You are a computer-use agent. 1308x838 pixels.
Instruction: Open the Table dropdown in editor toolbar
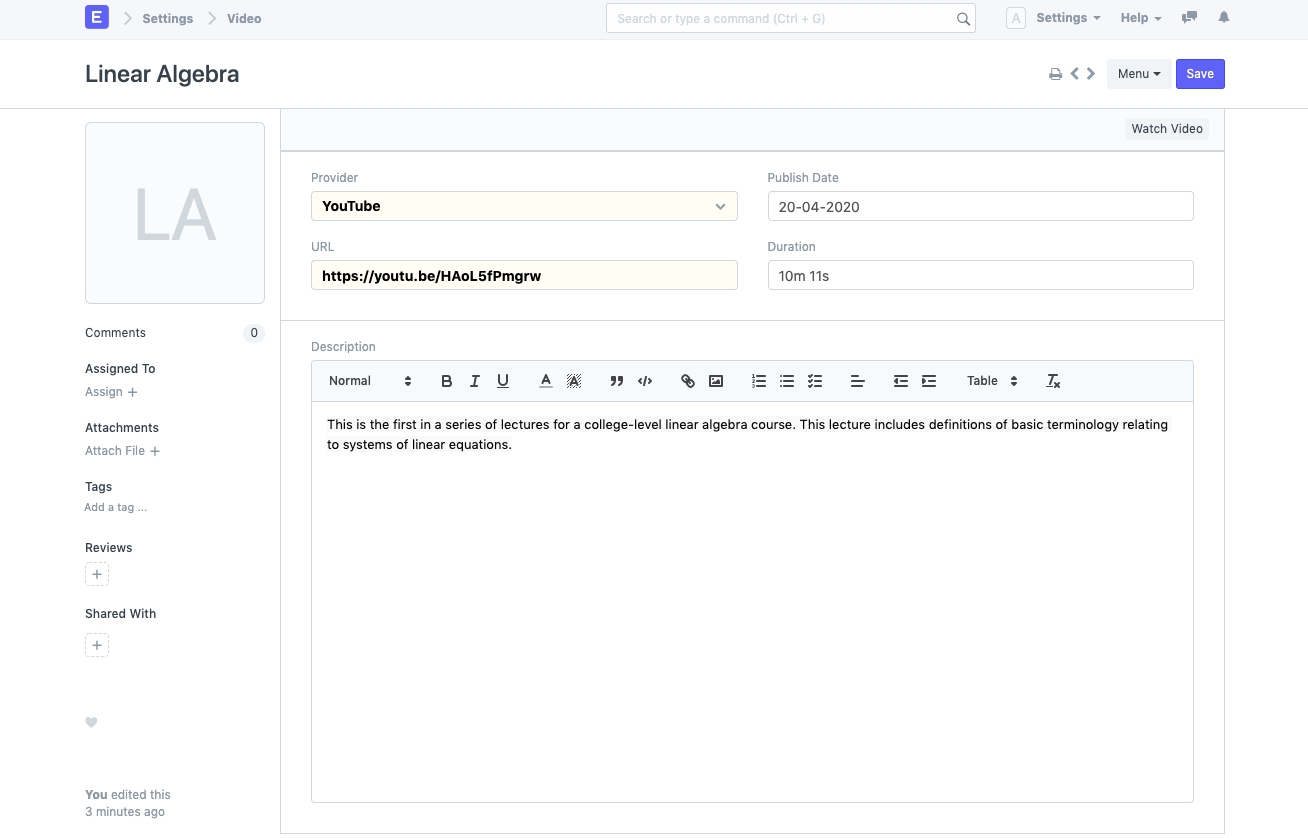coord(992,381)
